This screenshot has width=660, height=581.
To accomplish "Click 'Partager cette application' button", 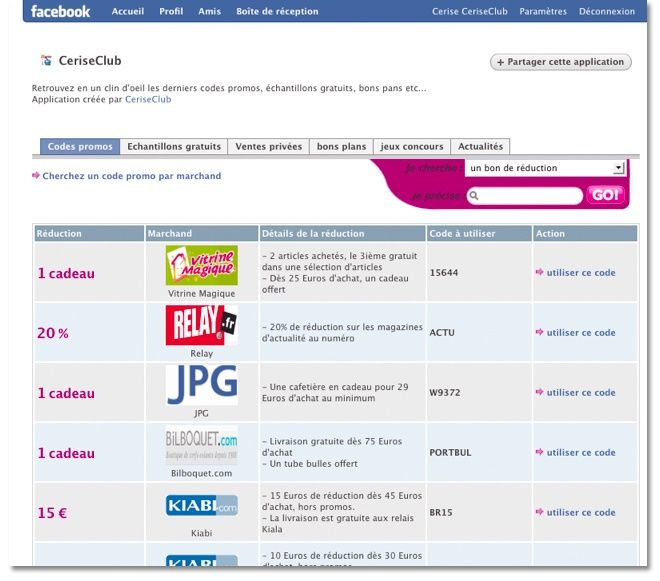I will [x=561, y=62].
